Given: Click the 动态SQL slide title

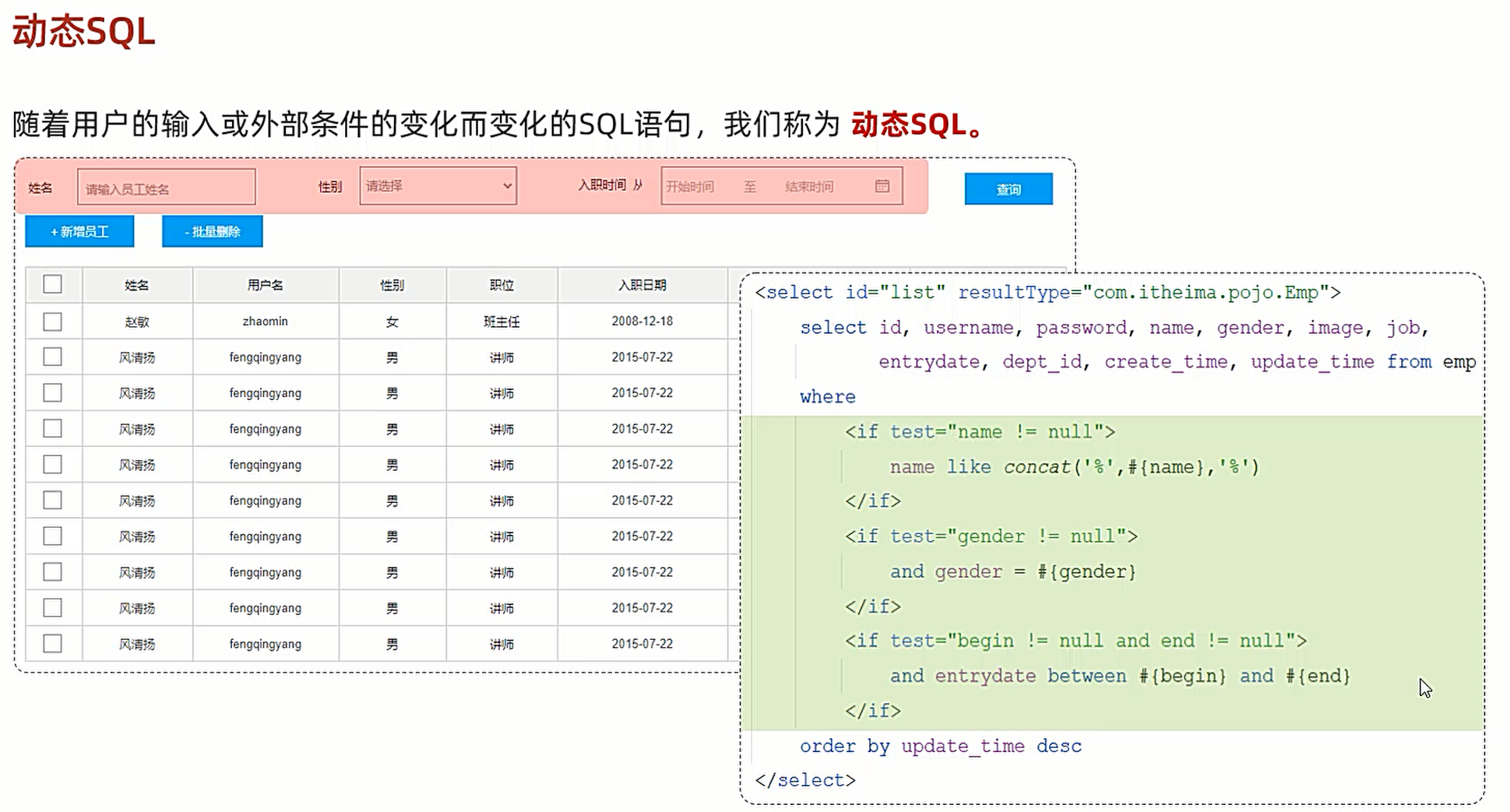Looking at the screenshot, I should 84,32.
